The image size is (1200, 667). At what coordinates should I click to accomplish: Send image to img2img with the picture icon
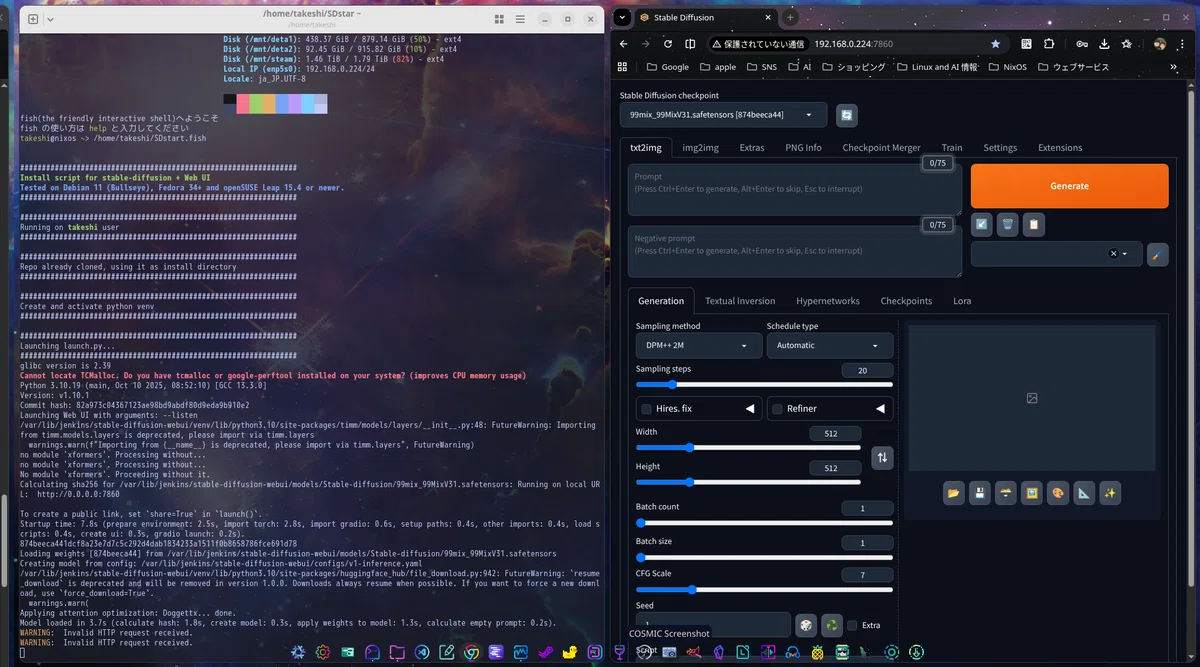pyautogui.click(x=1032, y=493)
